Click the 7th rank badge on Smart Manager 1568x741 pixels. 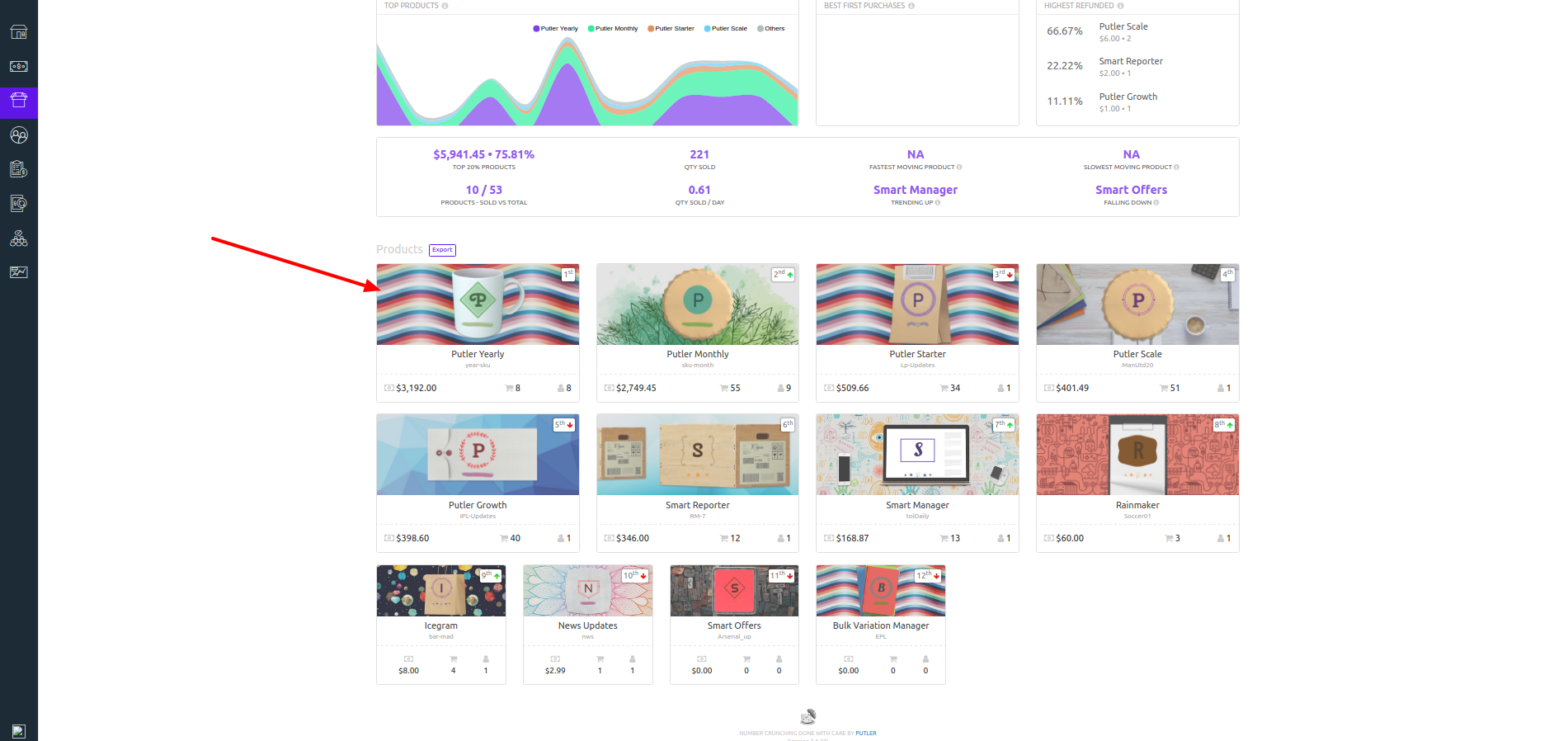point(1004,425)
